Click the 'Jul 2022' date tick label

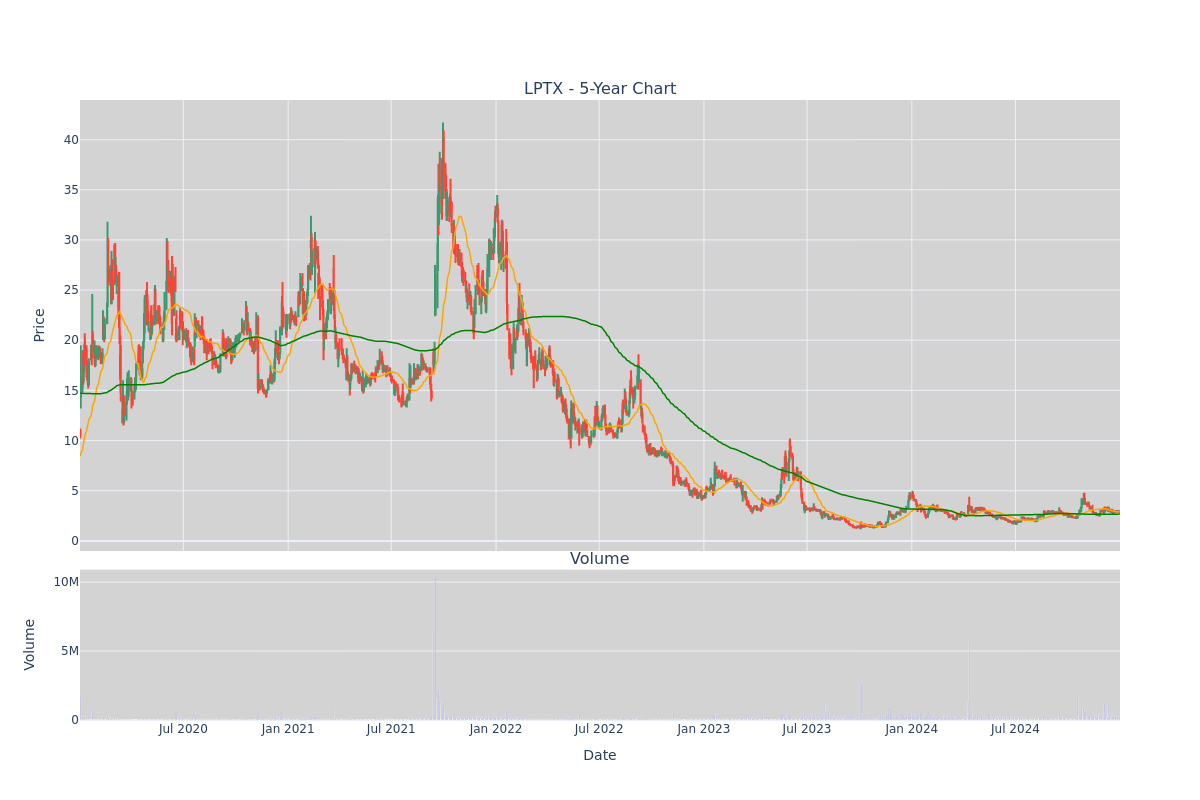[599, 729]
